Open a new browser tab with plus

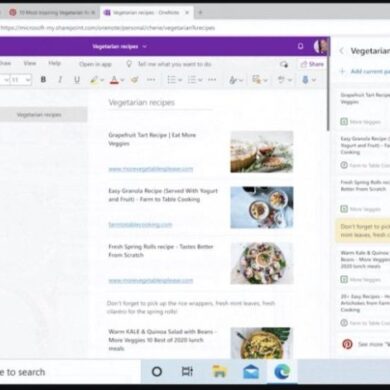200,13
